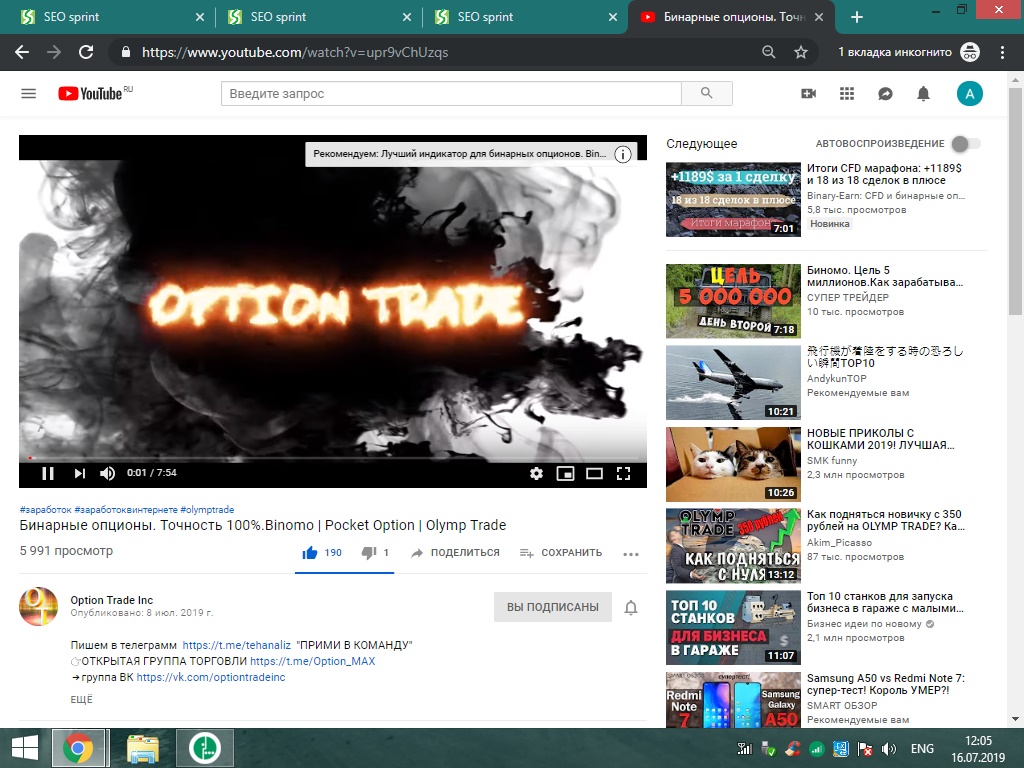Click the Chrome taskbar icon

[78, 748]
